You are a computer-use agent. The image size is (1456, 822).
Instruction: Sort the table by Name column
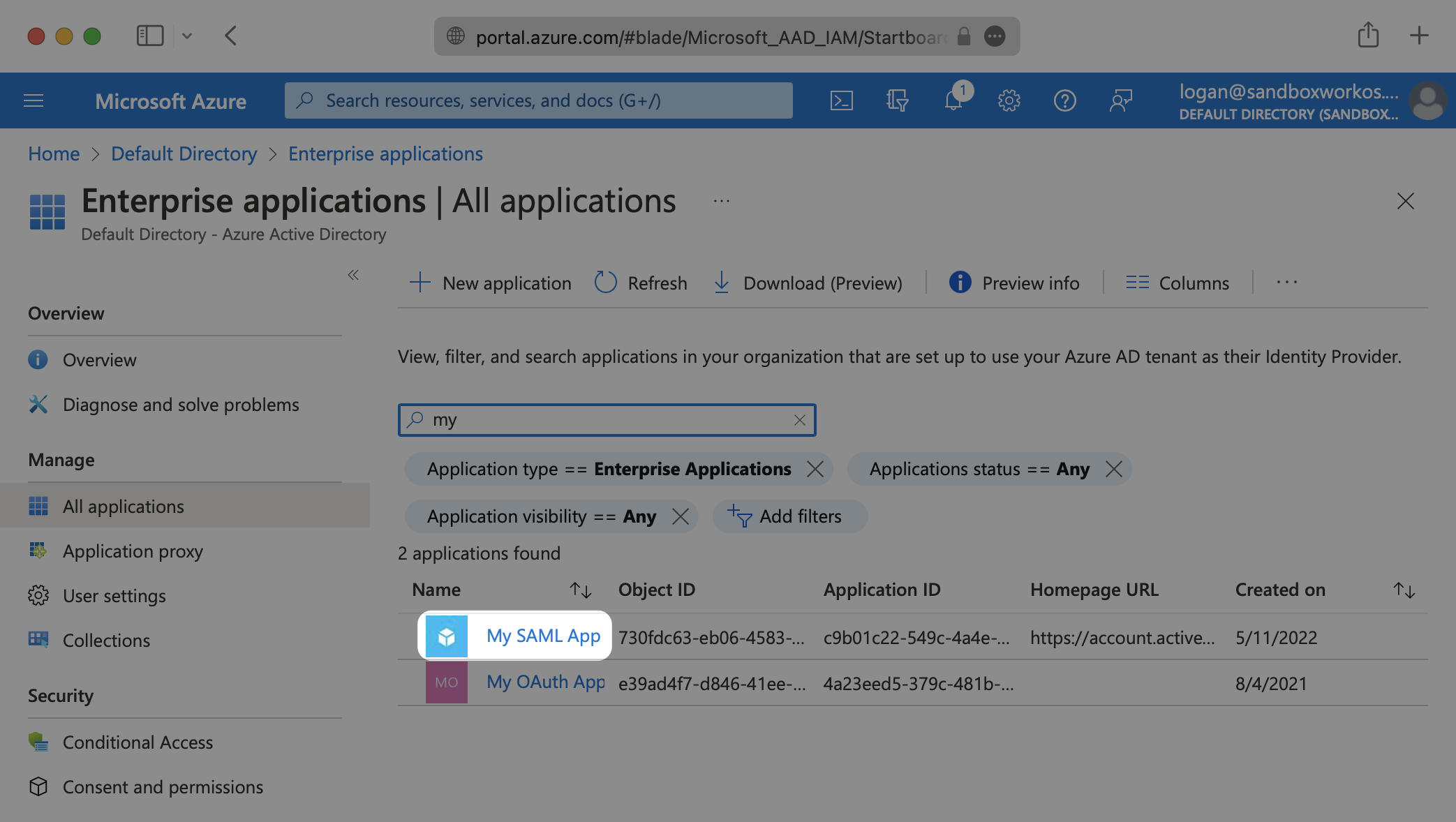click(580, 590)
